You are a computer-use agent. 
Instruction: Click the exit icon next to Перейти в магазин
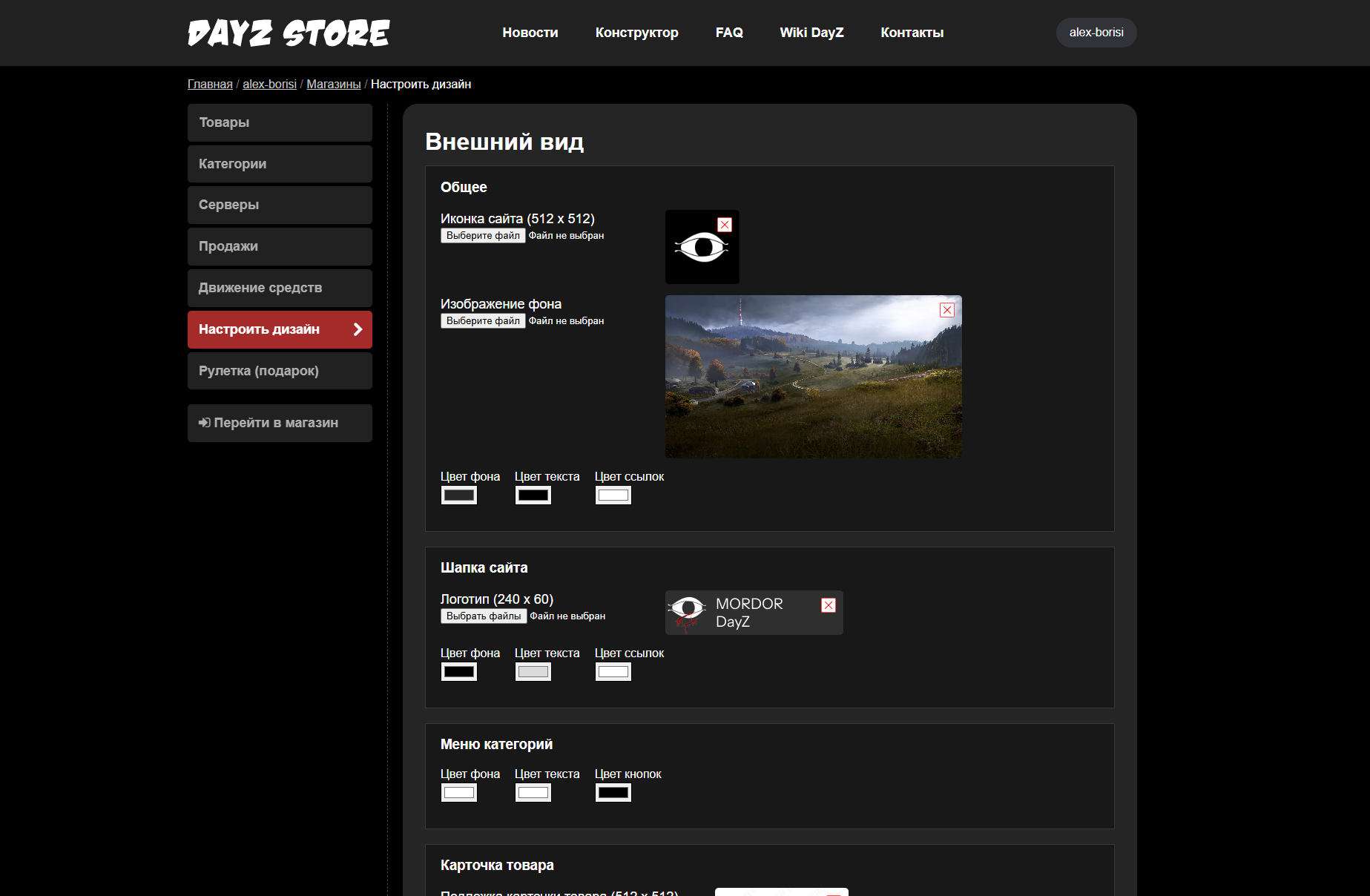point(205,423)
